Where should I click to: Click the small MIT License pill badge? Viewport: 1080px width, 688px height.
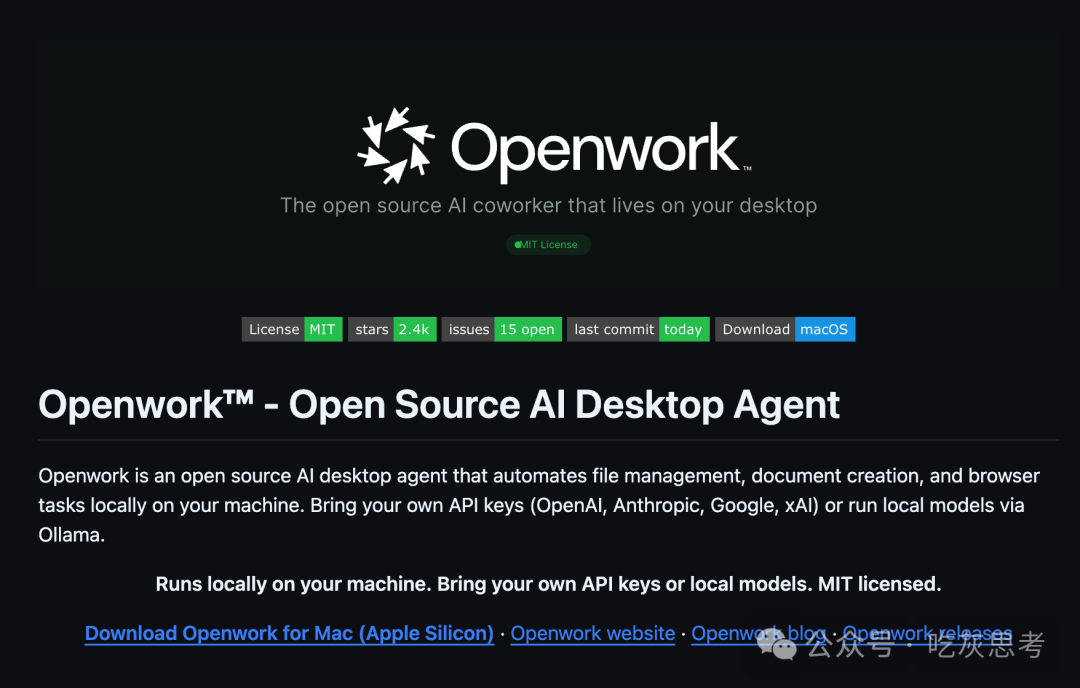[x=548, y=244]
